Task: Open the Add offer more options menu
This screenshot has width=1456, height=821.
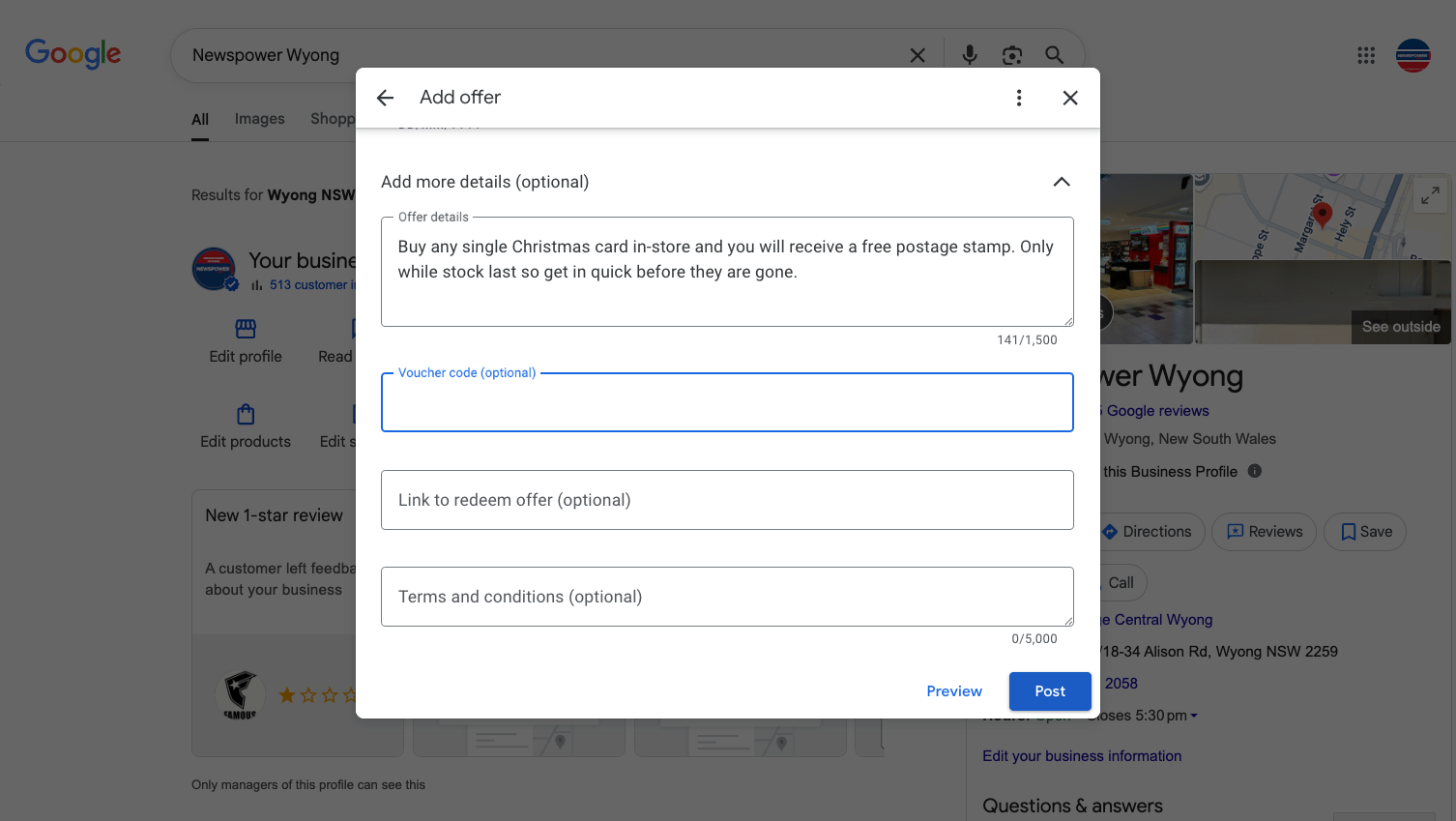Action: click(x=1019, y=98)
